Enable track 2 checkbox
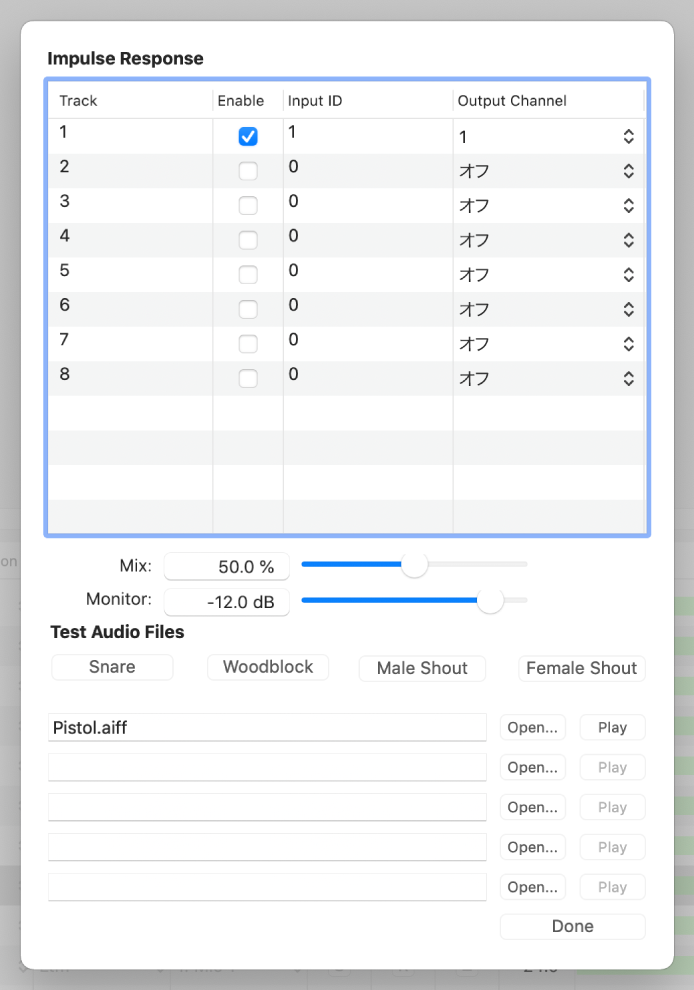The image size is (694, 990). 248,171
